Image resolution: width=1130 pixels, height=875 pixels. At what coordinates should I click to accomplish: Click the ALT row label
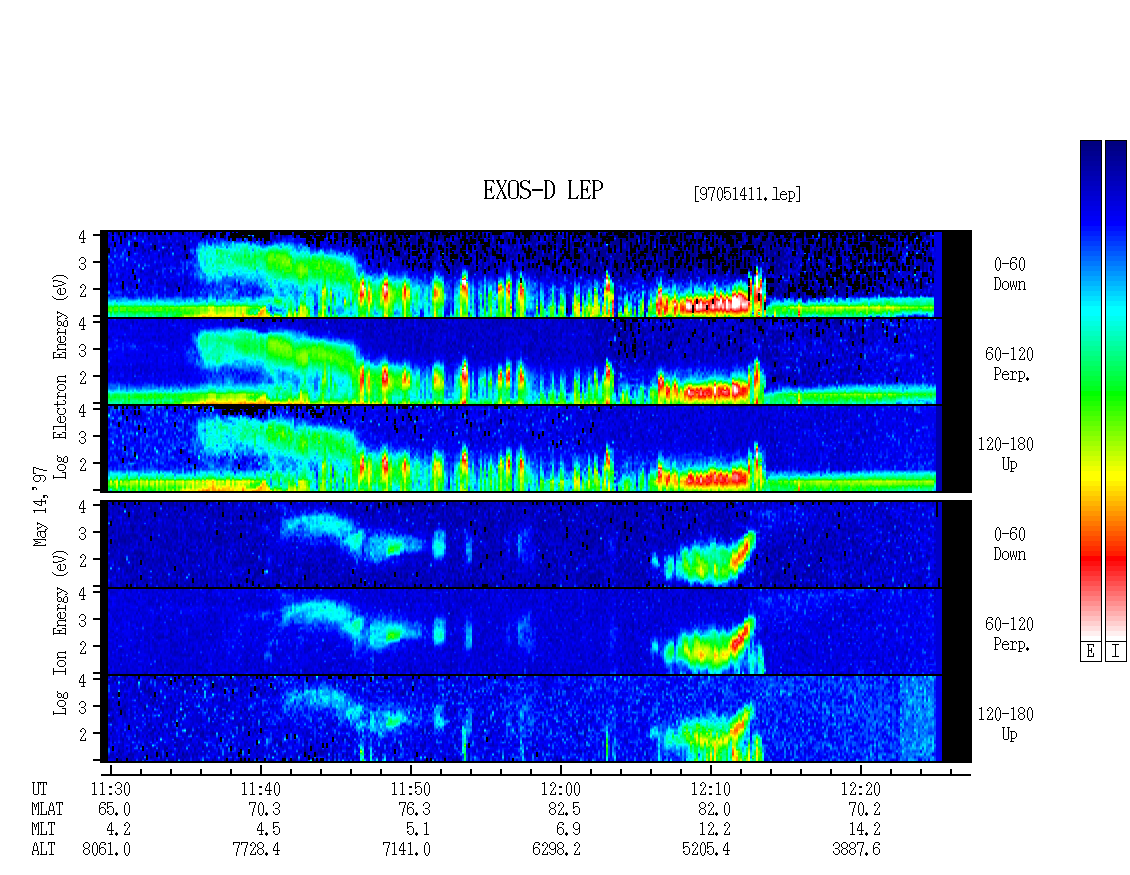pyautogui.click(x=43, y=850)
